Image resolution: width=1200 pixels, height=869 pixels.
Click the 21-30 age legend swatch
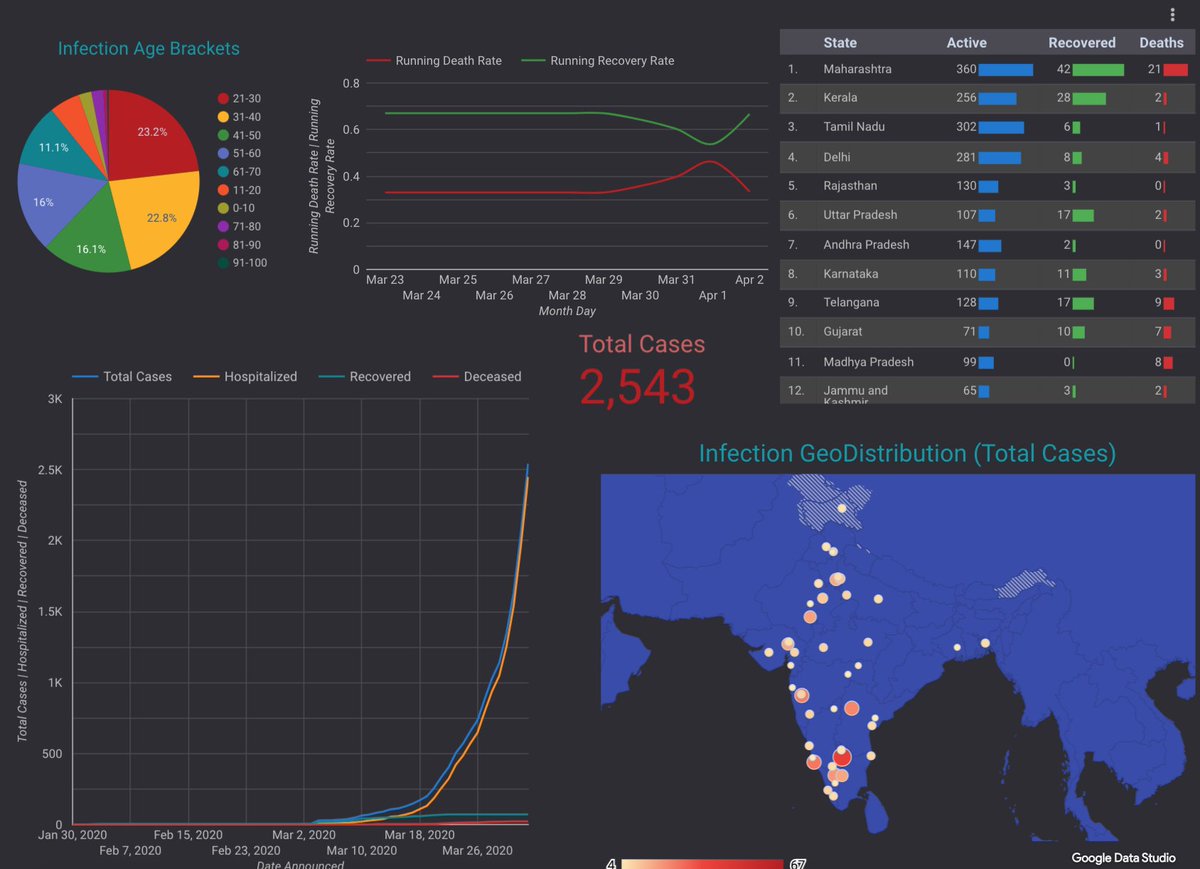point(223,98)
